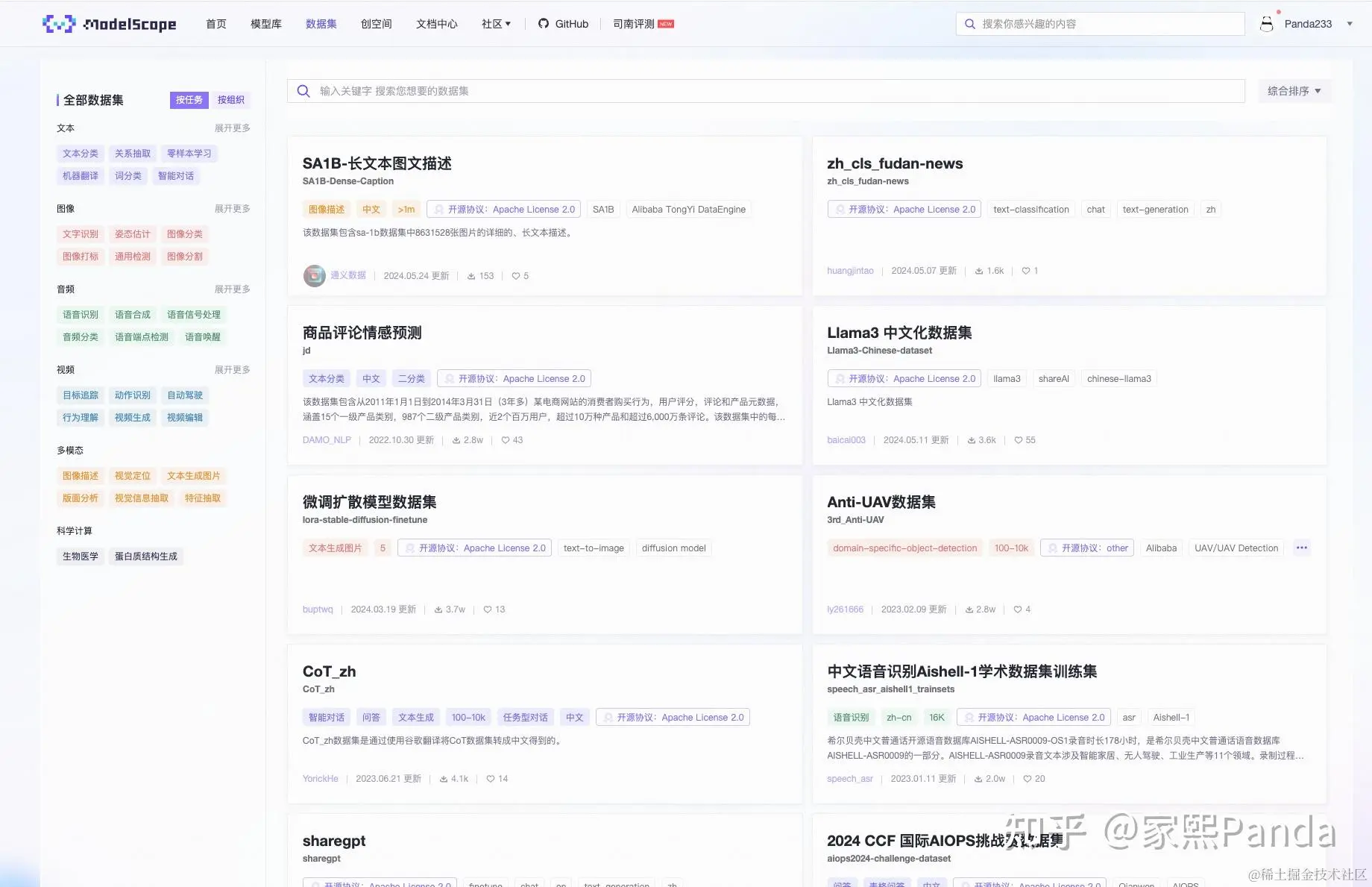Image resolution: width=1372 pixels, height=887 pixels.
Task: Select the 机器翻译 task filter
Action: (x=81, y=176)
